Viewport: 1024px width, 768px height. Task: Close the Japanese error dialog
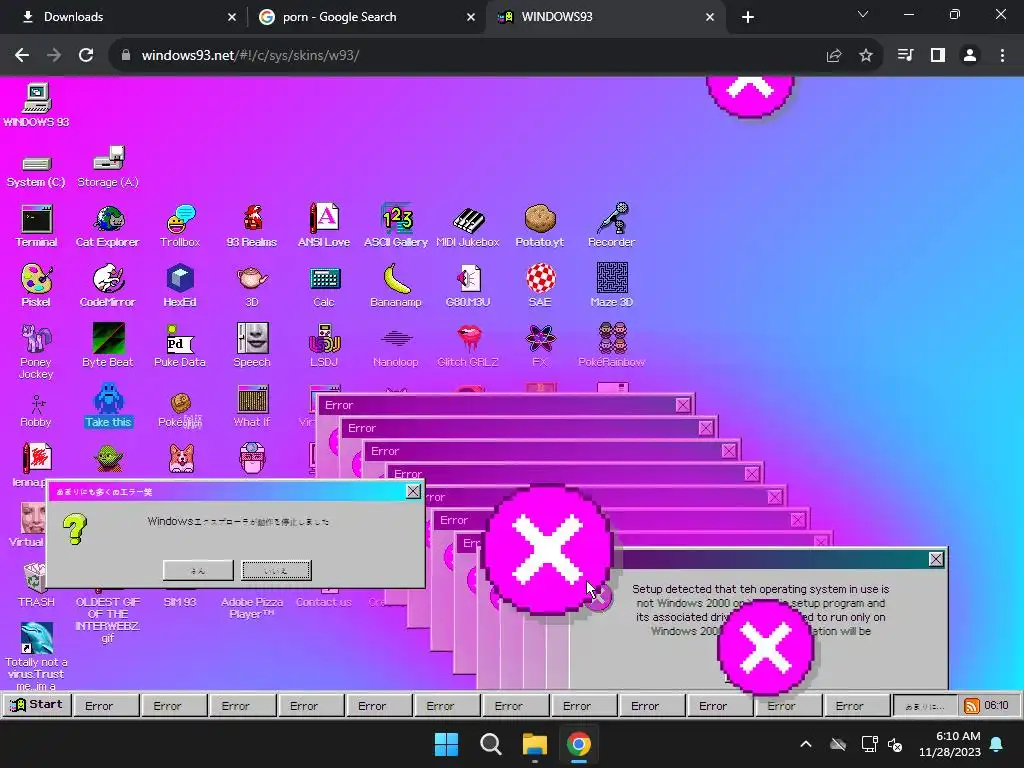(x=413, y=491)
